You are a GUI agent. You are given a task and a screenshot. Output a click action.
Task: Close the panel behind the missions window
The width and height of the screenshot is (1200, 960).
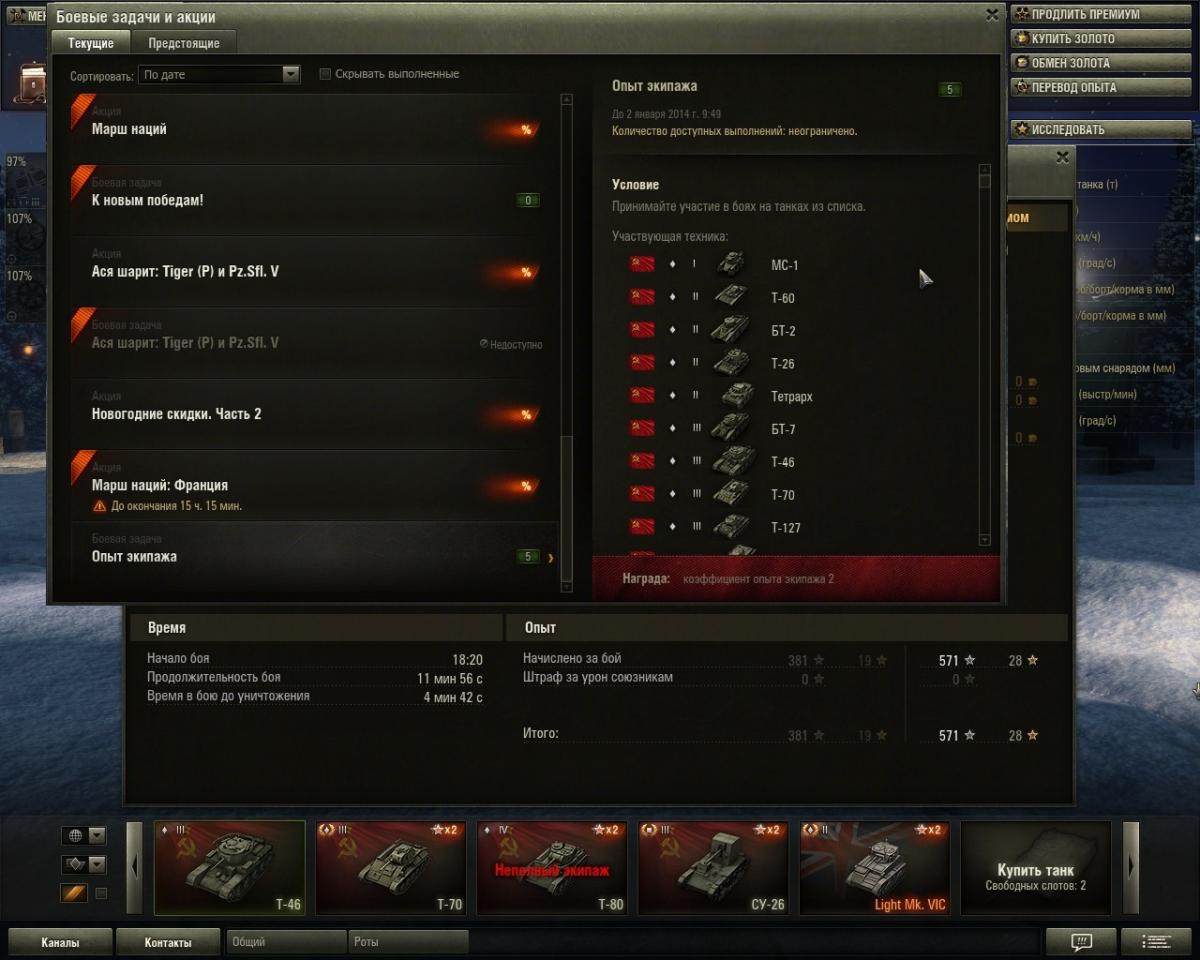tap(1062, 157)
